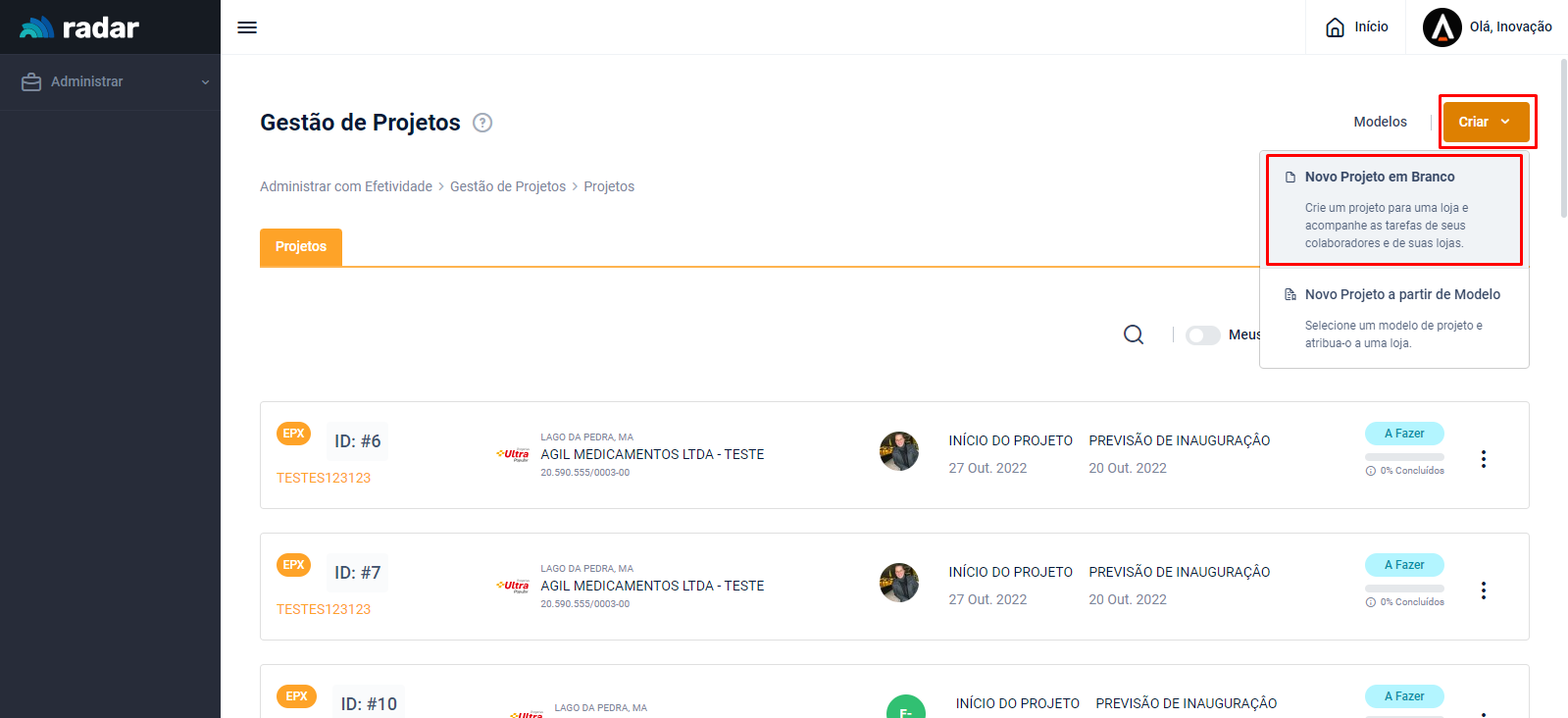
Task: Open three-dot menu for project ID #6
Action: click(x=1483, y=459)
